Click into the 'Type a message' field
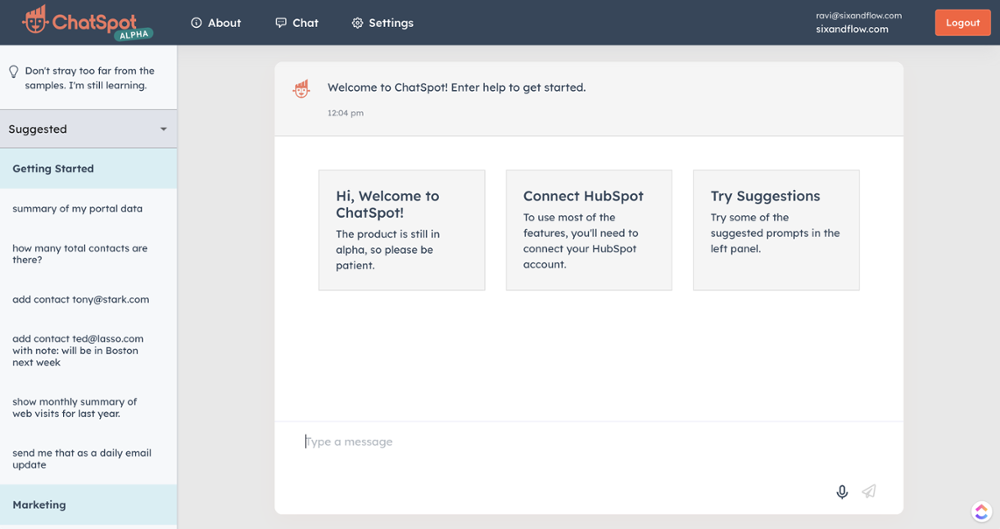Image resolution: width=1000 pixels, height=529 pixels. [x=588, y=442]
